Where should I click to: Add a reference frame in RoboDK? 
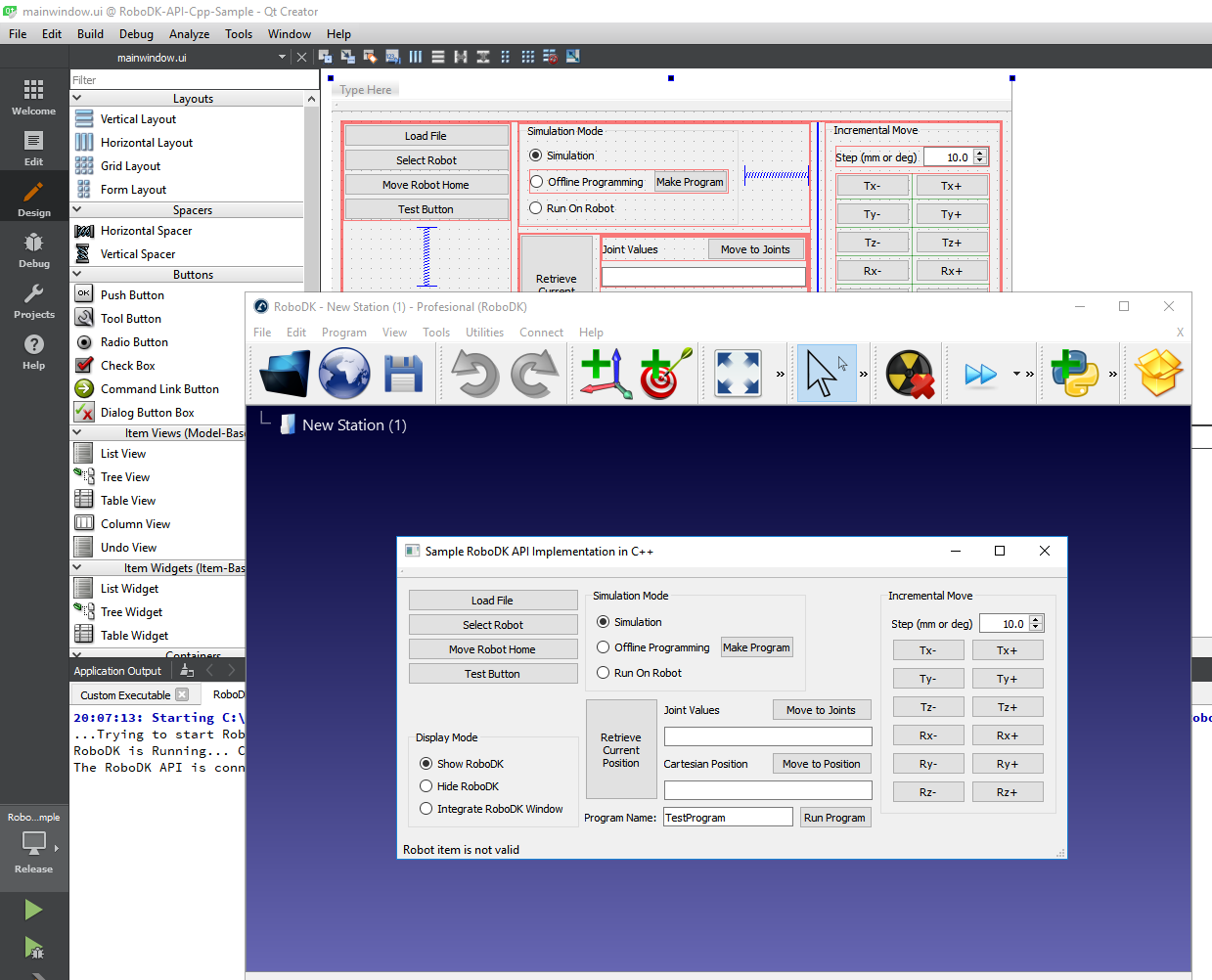coord(606,374)
